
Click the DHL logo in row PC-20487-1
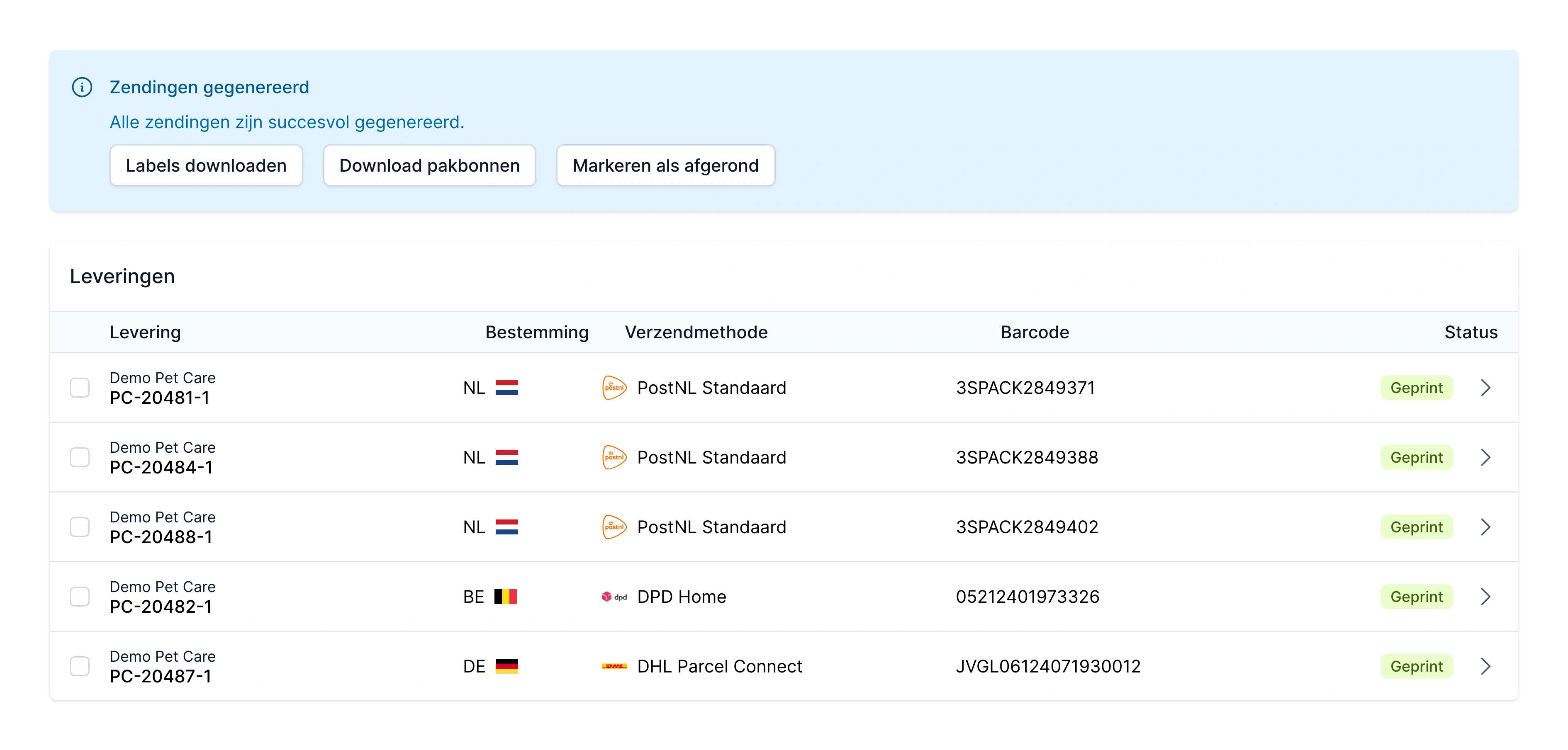coord(614,667)
